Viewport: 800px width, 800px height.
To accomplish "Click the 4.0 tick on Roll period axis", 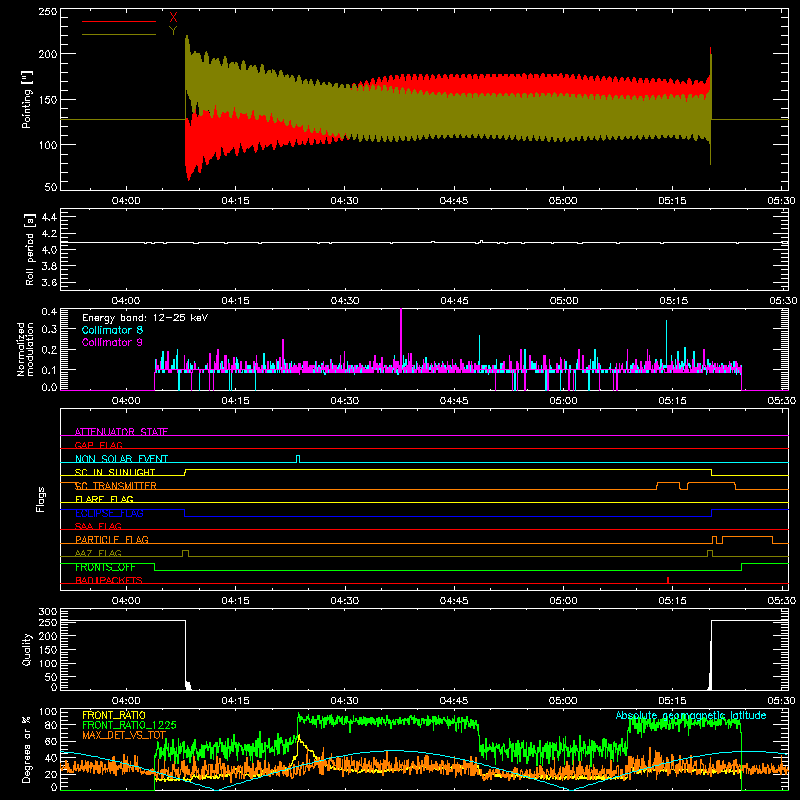I will pos(49,249).
